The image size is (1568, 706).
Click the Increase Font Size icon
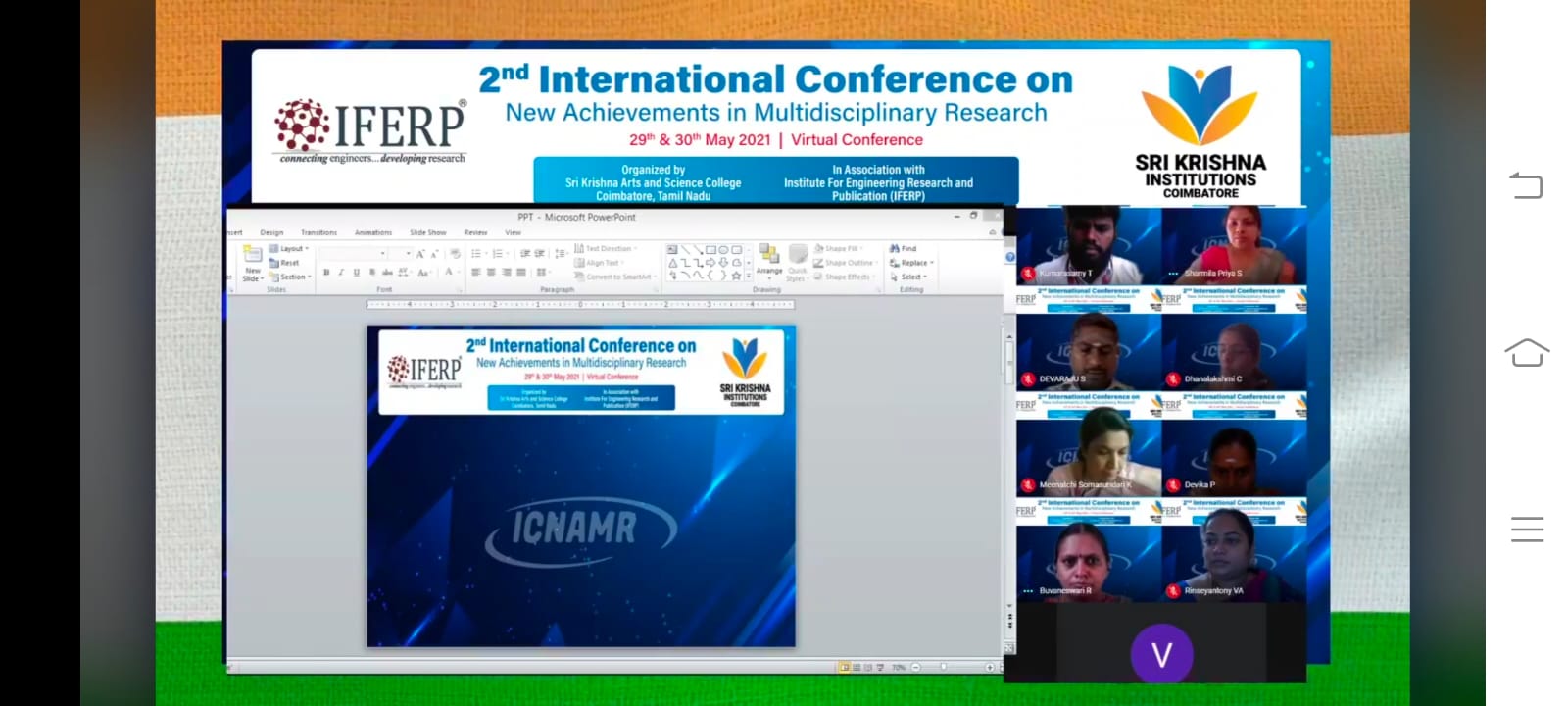point(420,253)
